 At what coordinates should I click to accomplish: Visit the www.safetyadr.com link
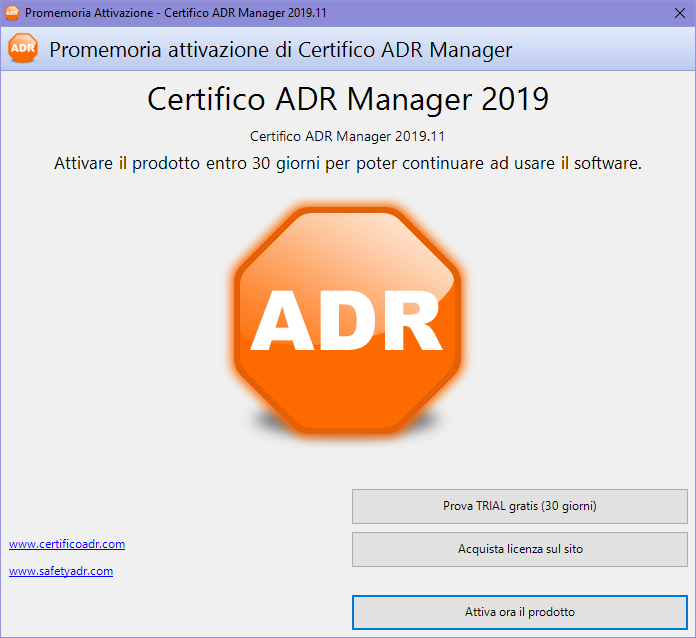61,571
